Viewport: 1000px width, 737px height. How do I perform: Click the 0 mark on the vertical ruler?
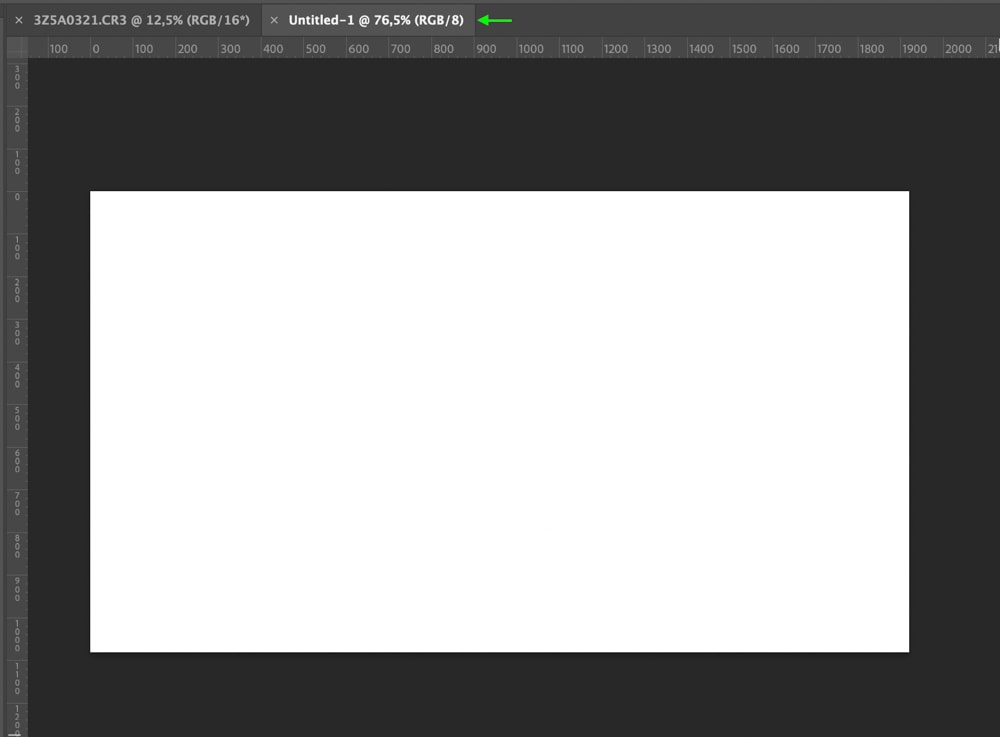[x=16, y=197]
